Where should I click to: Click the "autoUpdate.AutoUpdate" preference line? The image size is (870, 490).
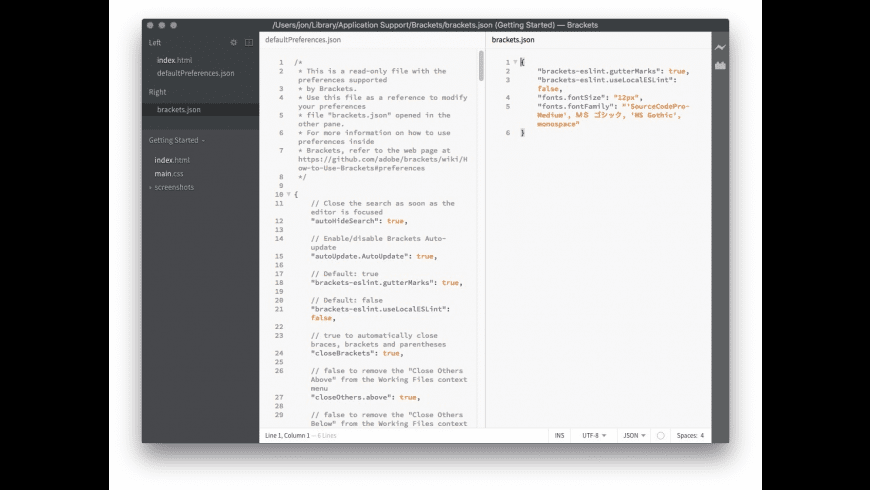pyautogui.click(x=374, y=256)
